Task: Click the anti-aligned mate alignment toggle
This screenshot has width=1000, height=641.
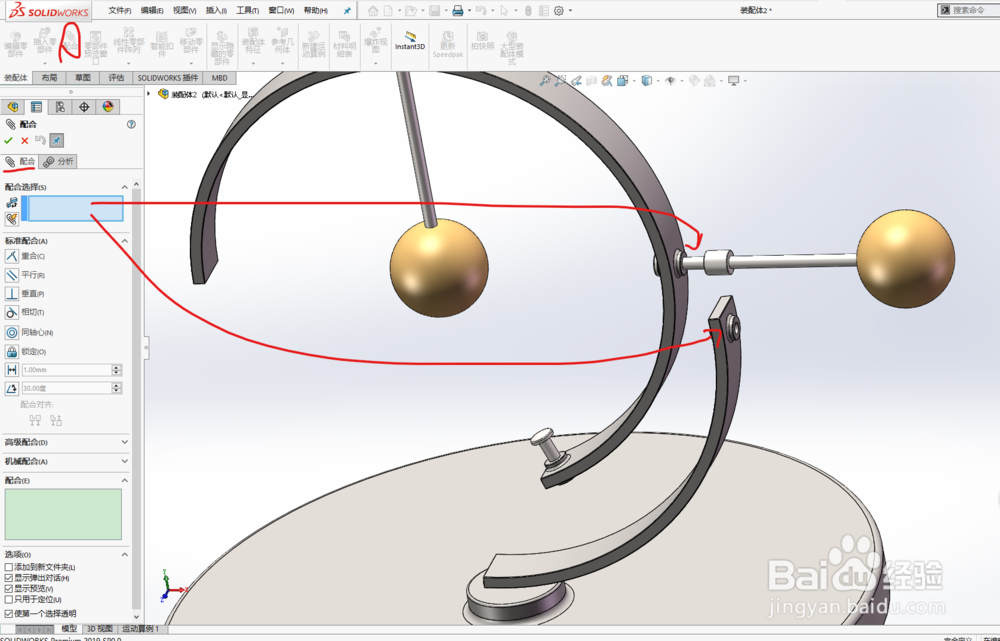Action: pos(56,420)
